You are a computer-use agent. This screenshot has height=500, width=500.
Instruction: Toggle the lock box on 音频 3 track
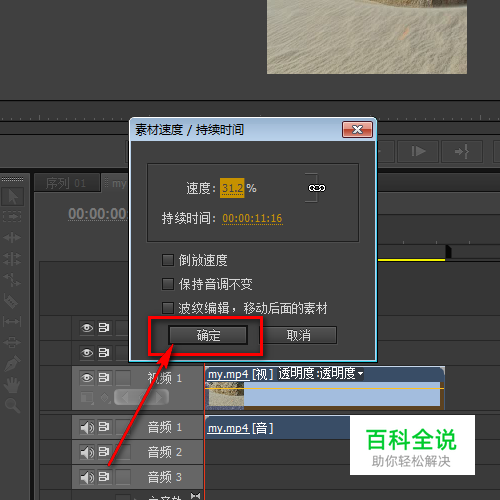pyautogui.click(x=123, y=477)
